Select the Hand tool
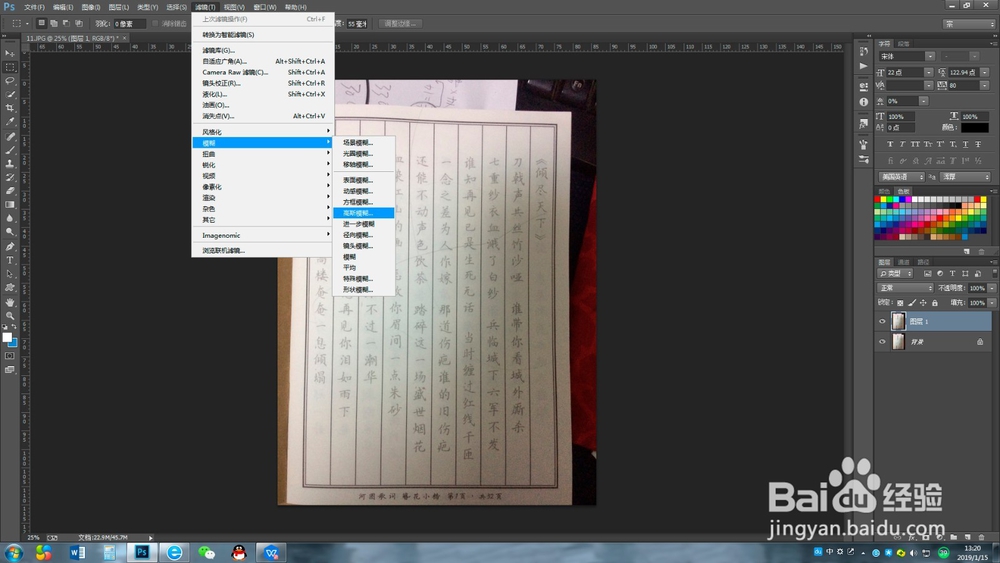The width and height of the screenshot is (1000, 563). pyautogui.click(x=10, y=302)
